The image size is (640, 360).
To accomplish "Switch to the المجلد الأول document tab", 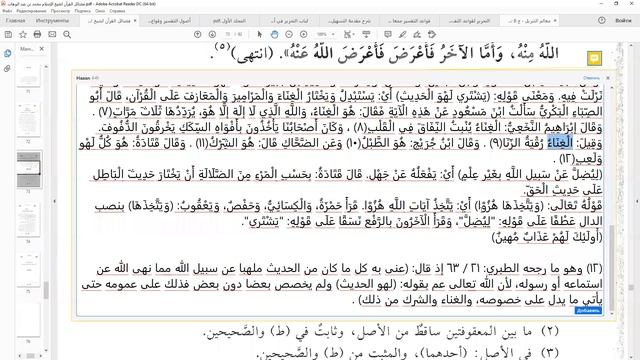I will click(x=229, y=21).
